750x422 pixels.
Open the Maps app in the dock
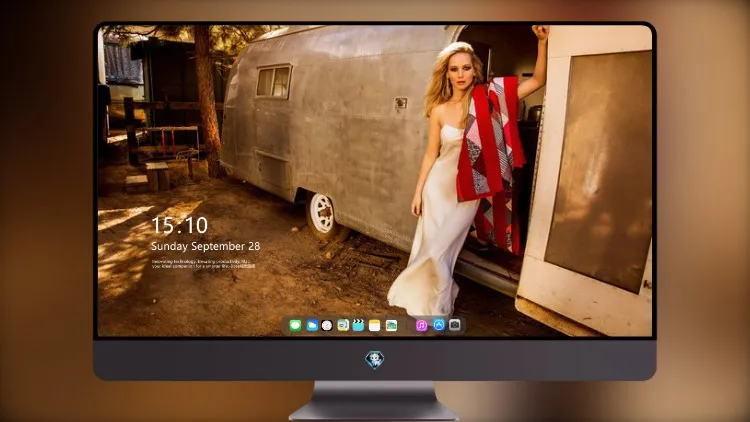coord(343,325)
